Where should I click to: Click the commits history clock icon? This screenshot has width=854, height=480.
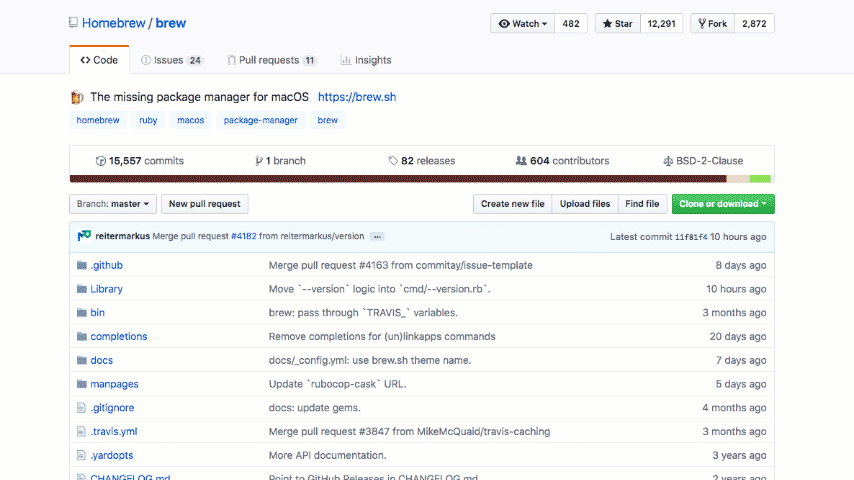point(101,161)
